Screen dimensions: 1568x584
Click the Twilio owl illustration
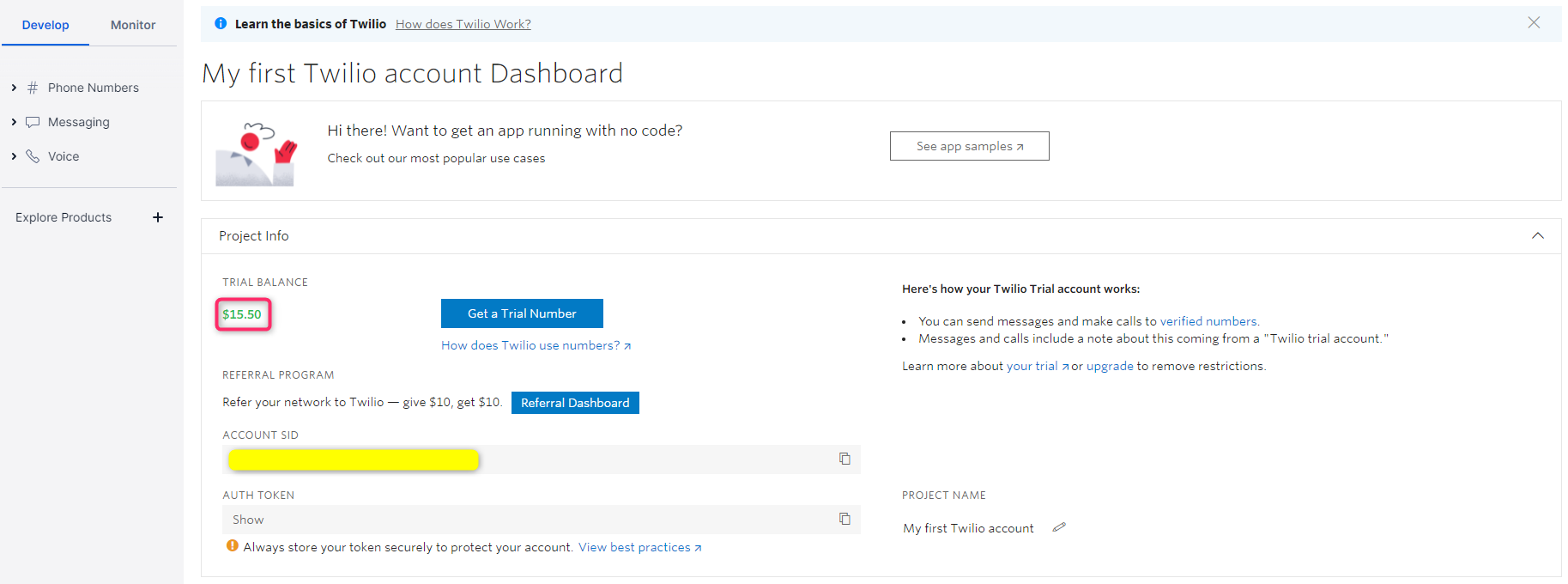[256, 154]
